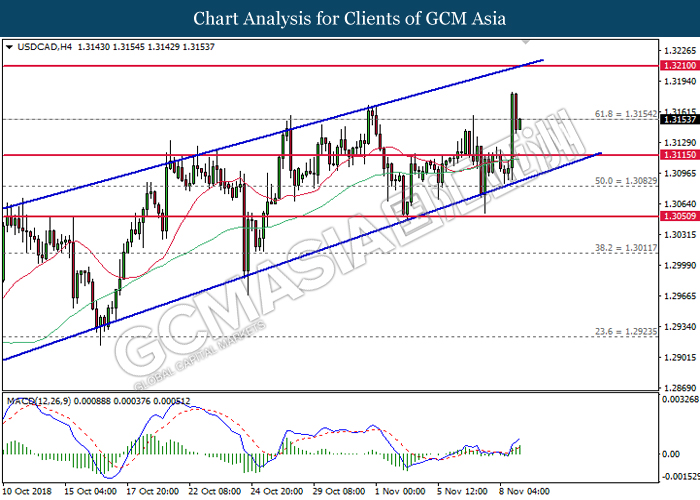Click the 1.31150 red price label
Viewport: 700px width, 500px height.
click(x=679, y=155)
